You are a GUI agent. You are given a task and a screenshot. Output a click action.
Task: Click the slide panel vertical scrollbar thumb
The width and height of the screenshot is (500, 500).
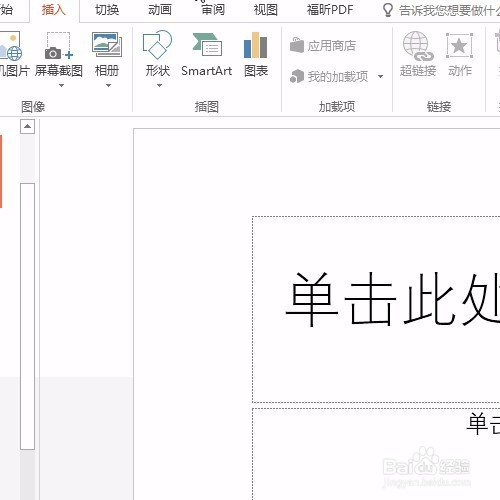tap(27, 316)
